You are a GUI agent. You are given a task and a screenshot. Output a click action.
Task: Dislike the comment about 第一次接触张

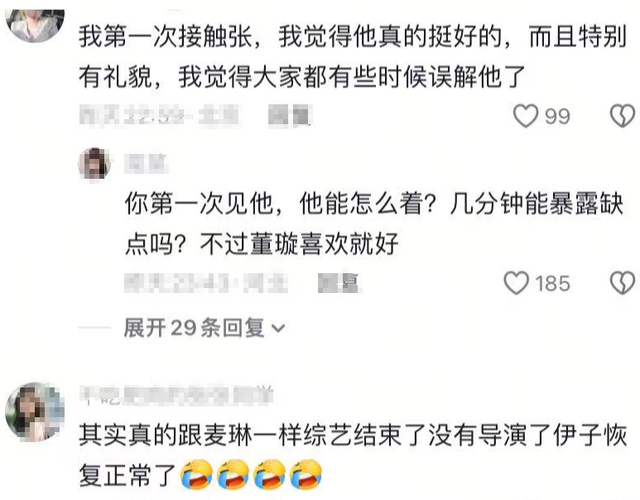point(622,116)
